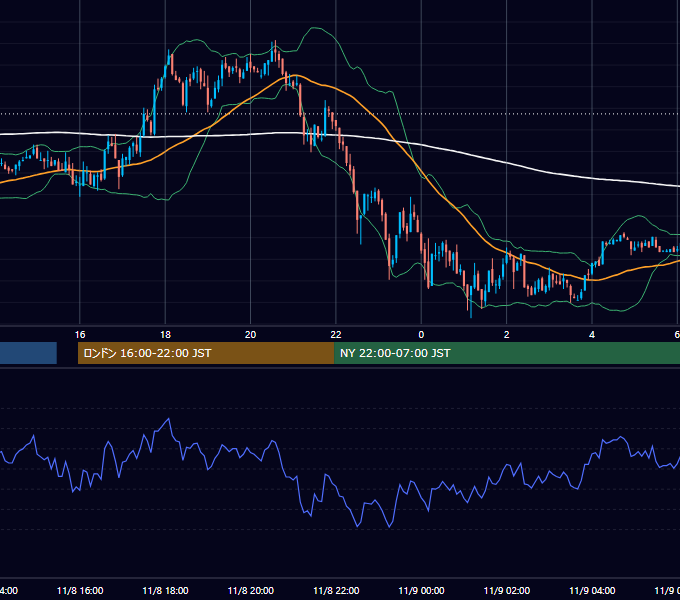The height and width of the screenshot is (600, 680).
Task: Click the 4 hour label on chart axis
Action: click(x=592, y=335)
